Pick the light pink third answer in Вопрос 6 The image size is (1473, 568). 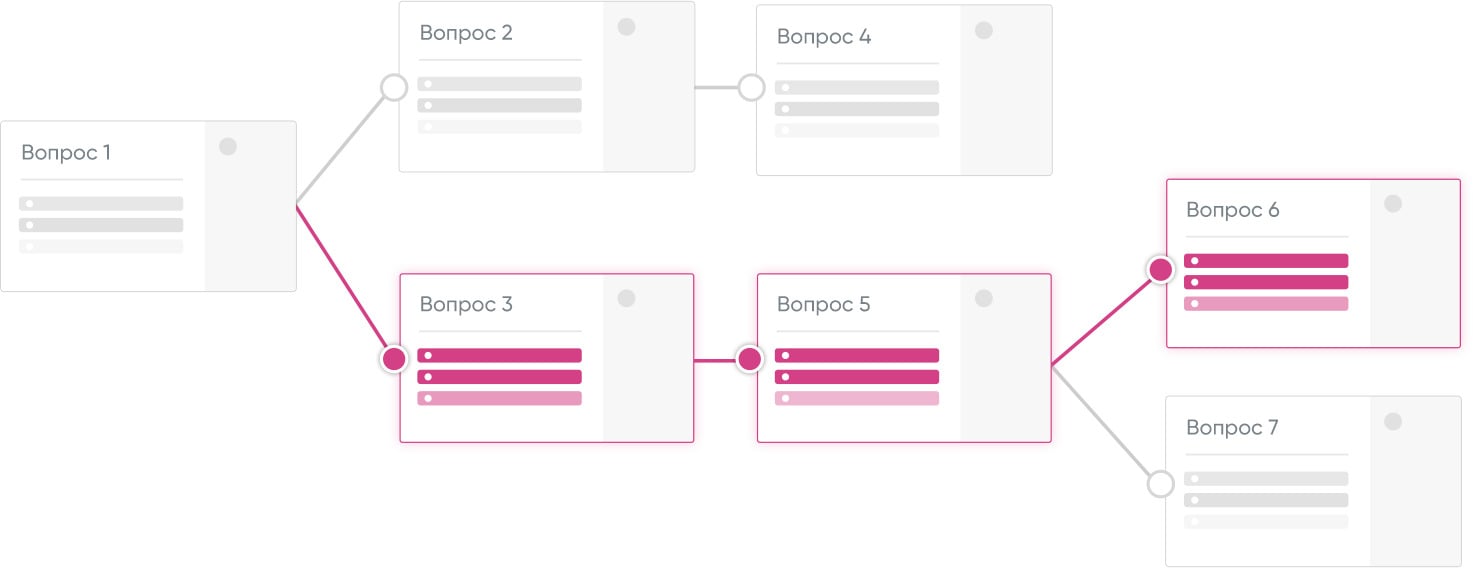(x=1266, y=303)
